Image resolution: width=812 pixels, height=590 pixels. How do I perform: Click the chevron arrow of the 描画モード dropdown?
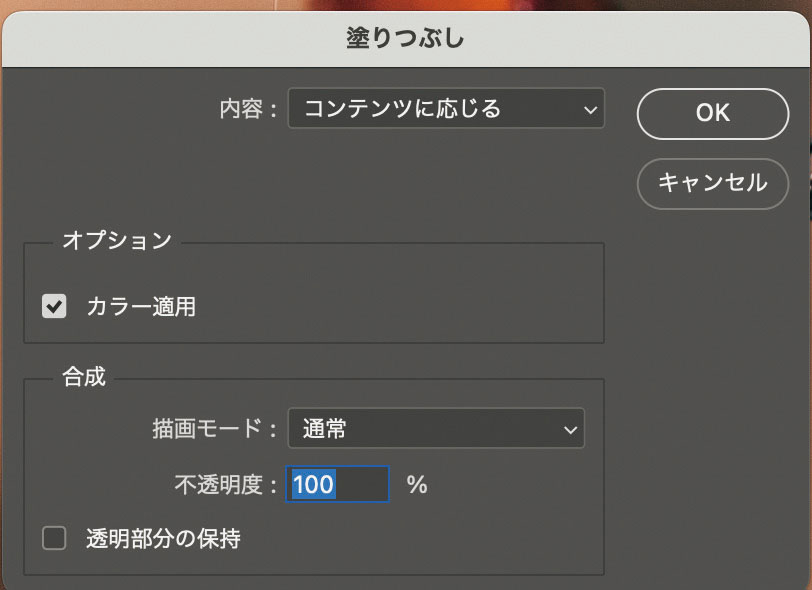(x=570, y=430)
